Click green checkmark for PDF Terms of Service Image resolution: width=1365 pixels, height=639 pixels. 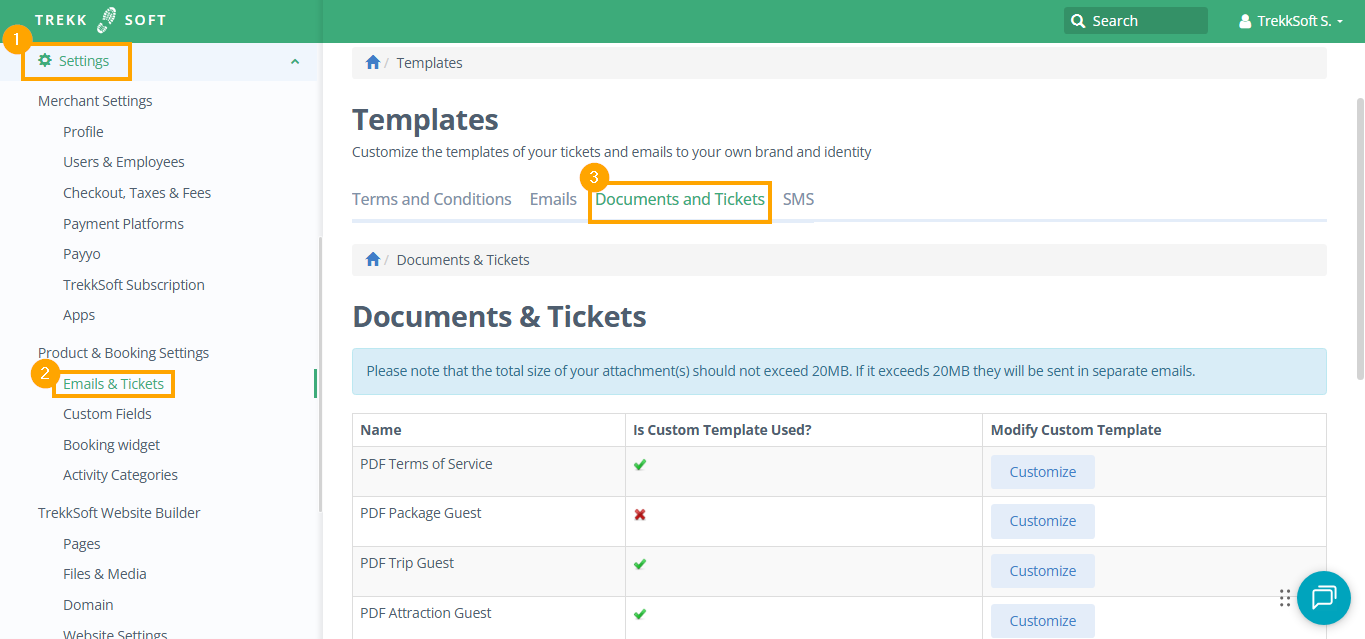pos(640,465)
